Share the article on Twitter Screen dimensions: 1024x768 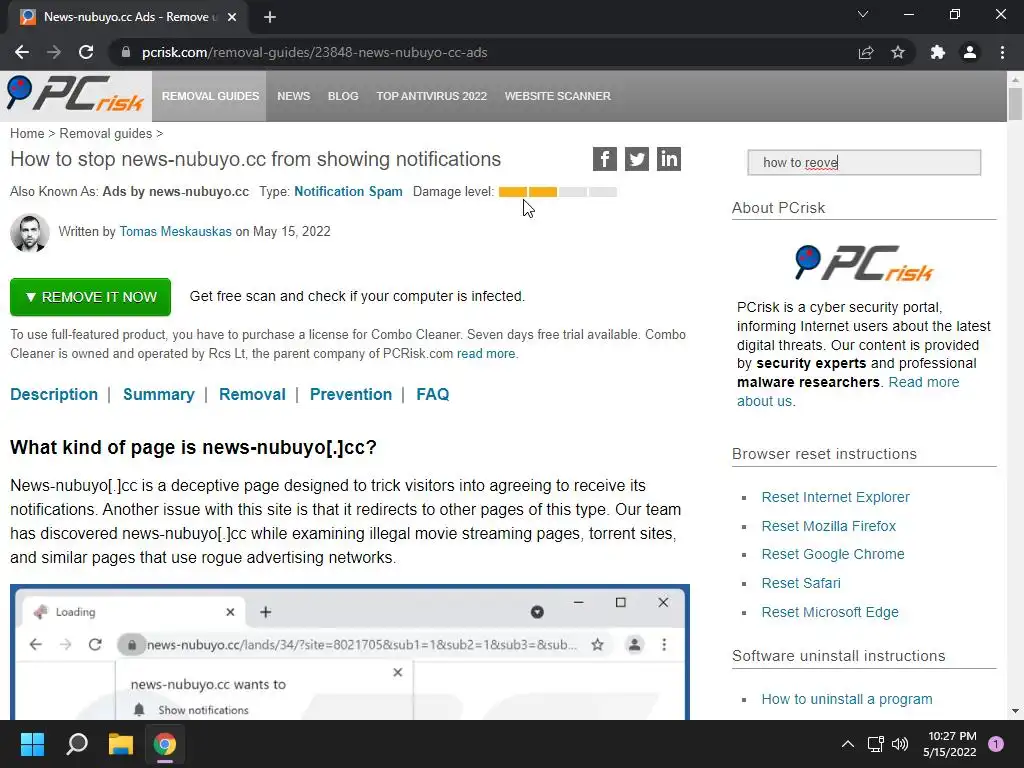pos(637,159)
